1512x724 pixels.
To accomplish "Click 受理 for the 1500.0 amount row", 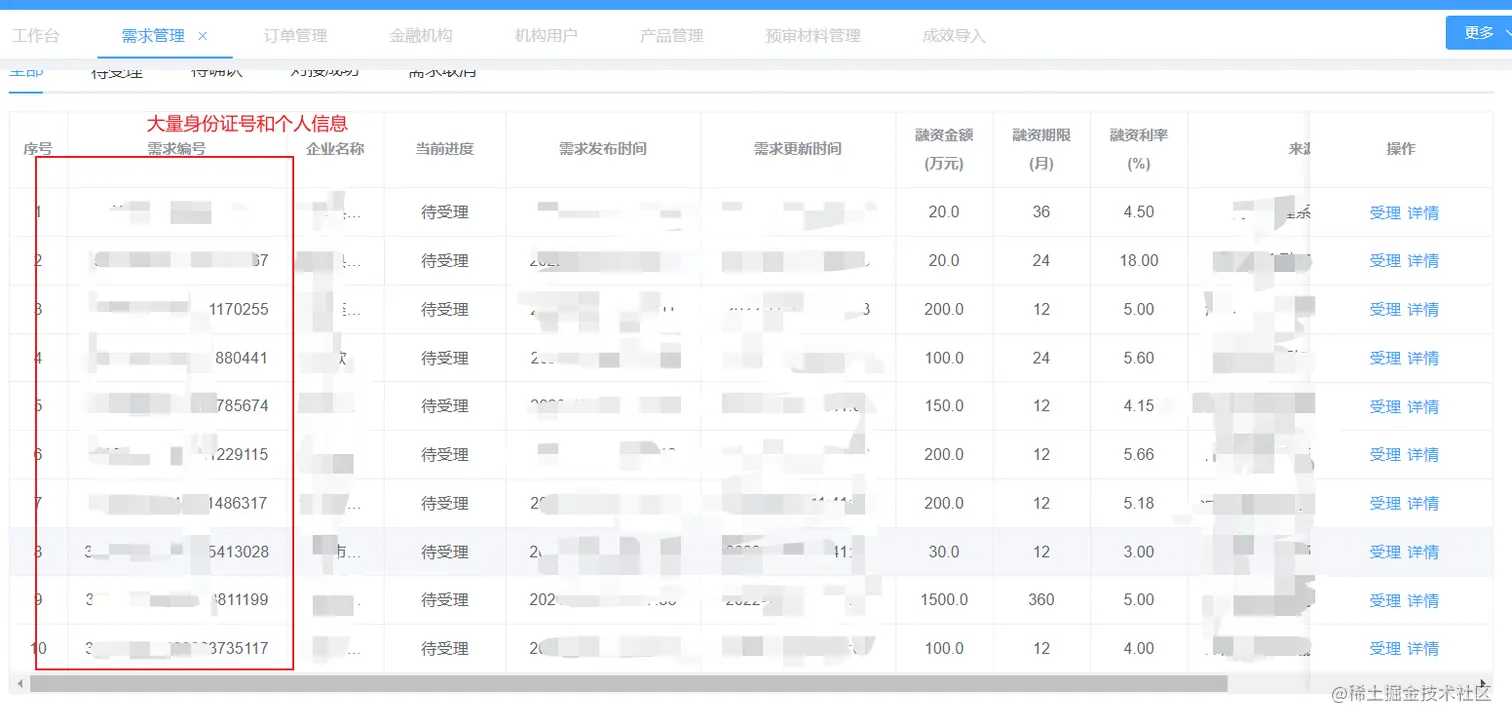I will [1385, 601].
